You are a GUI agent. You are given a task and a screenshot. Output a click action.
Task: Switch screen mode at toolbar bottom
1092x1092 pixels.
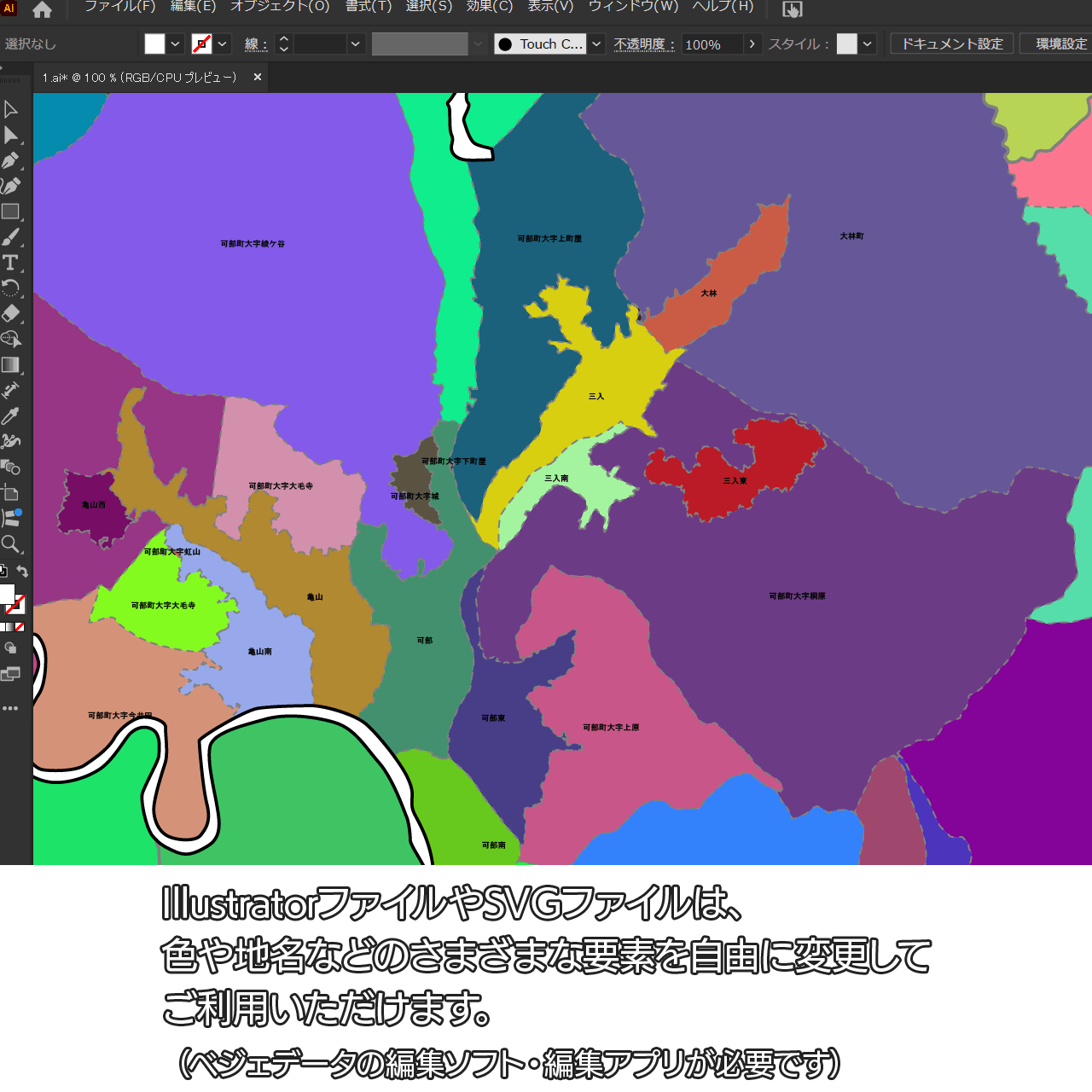pyautogui.click(x=10, y=675)
